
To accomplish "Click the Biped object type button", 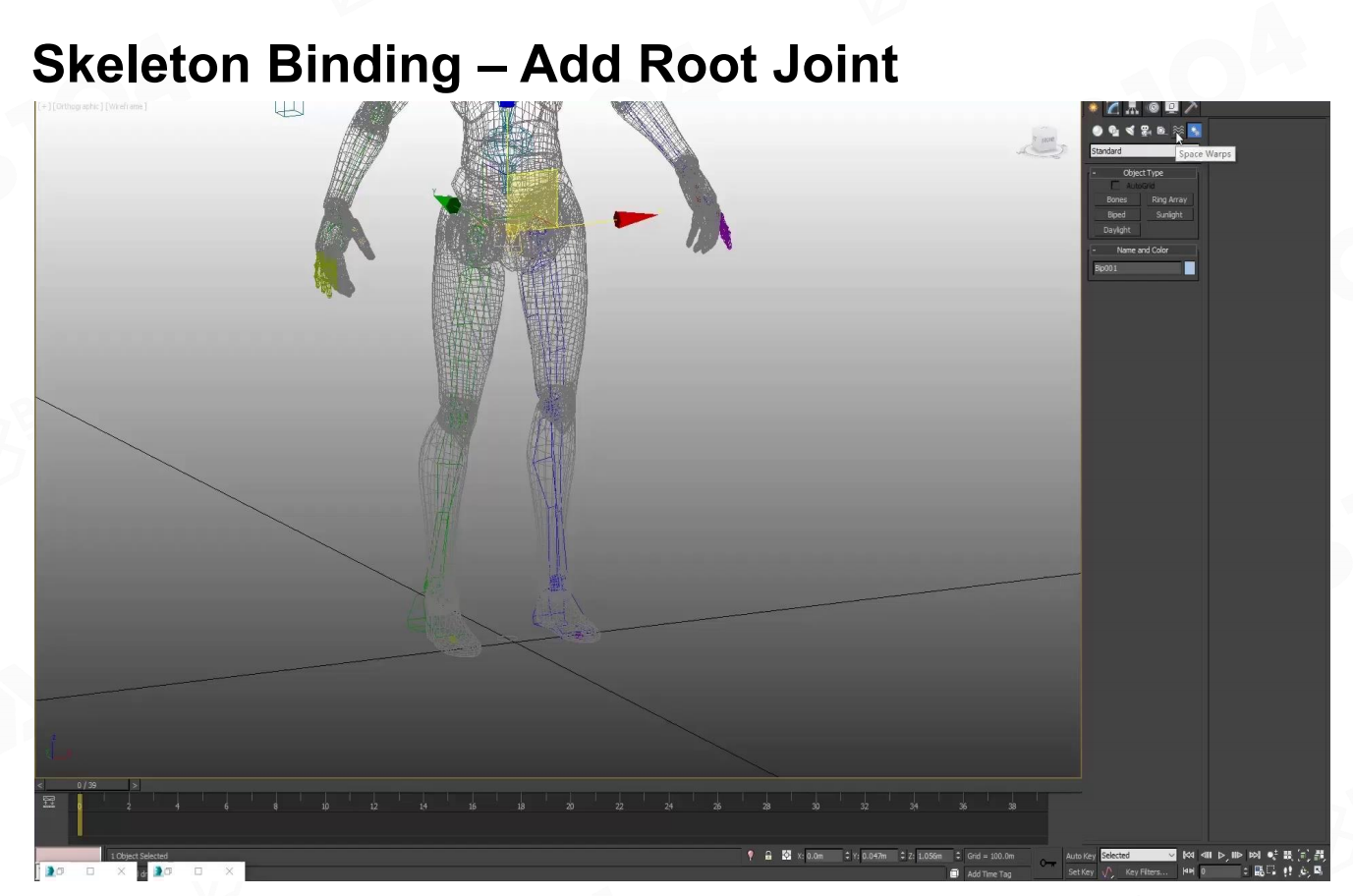I will coord(1116,215).
